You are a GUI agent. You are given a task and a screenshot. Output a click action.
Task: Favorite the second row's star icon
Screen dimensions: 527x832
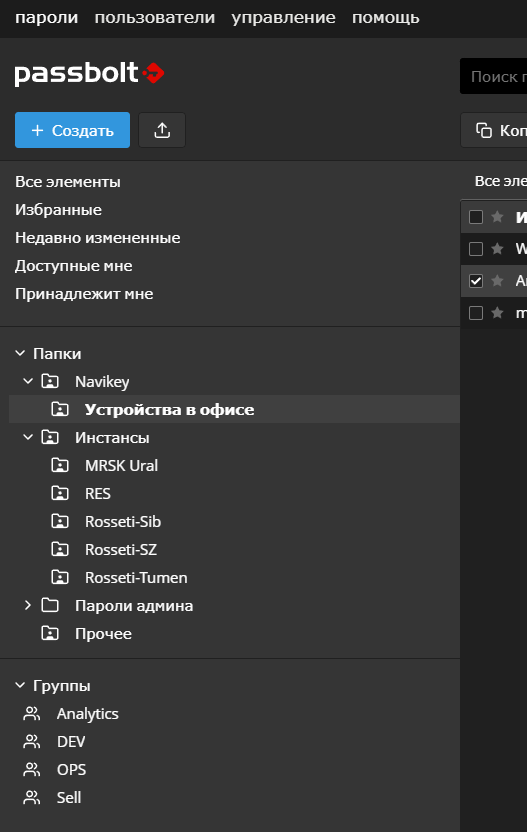click(x=497, y=248)
